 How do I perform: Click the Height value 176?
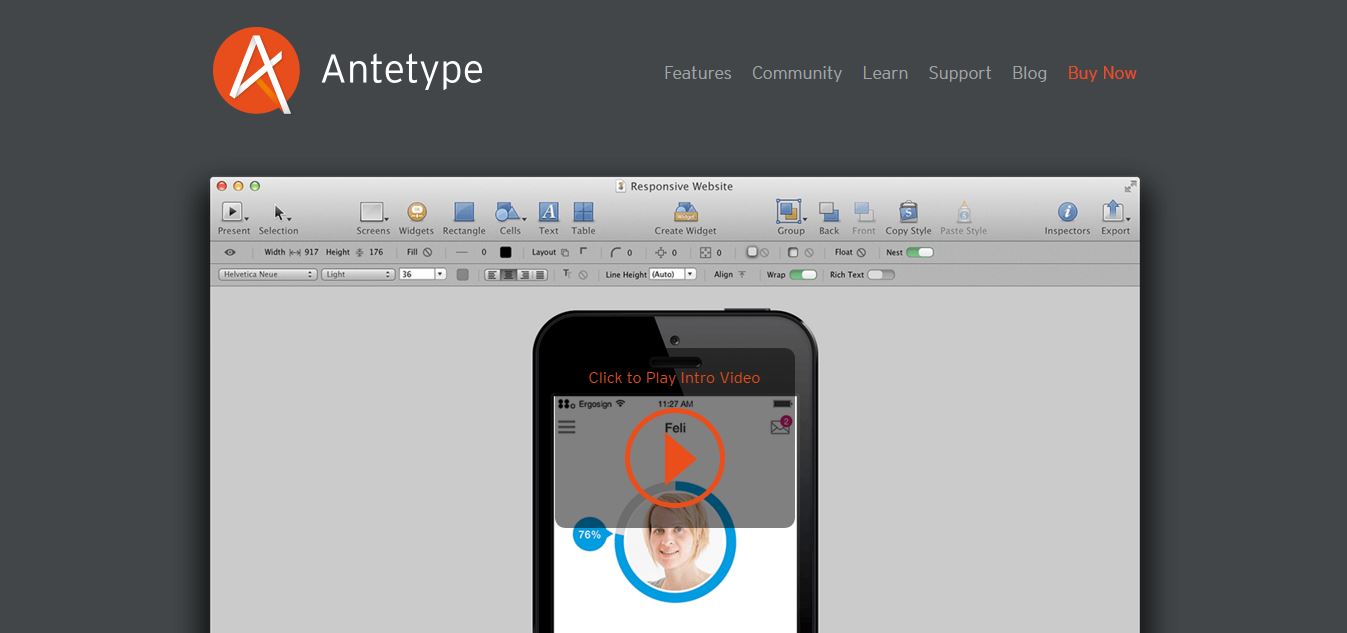(x=376, y=253)
